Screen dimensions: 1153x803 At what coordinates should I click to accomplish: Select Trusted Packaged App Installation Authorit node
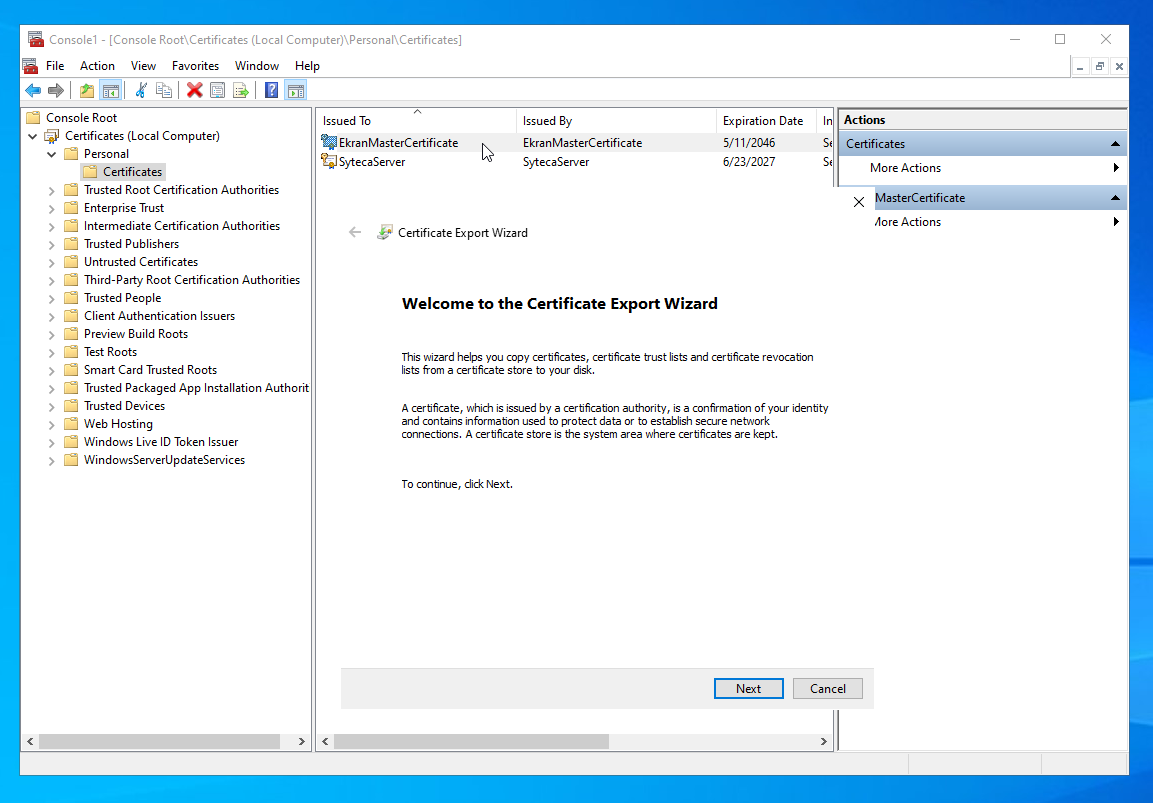tap(196, 388)
